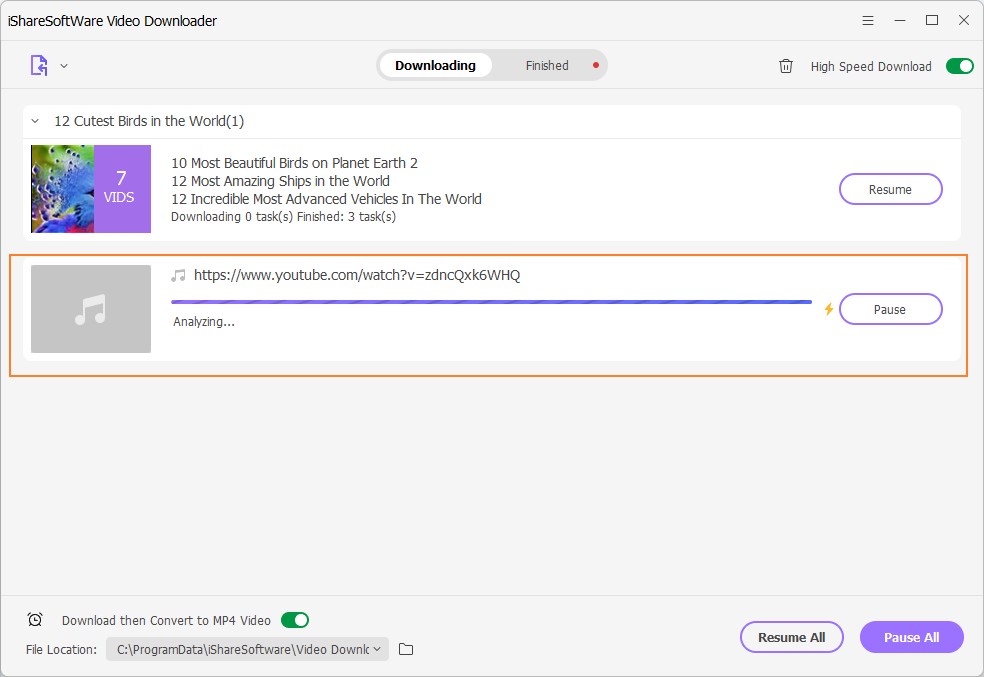Open the schedule alarm clock icon
This screenshot has height=677, width=984.
click(x=35, y=620)
